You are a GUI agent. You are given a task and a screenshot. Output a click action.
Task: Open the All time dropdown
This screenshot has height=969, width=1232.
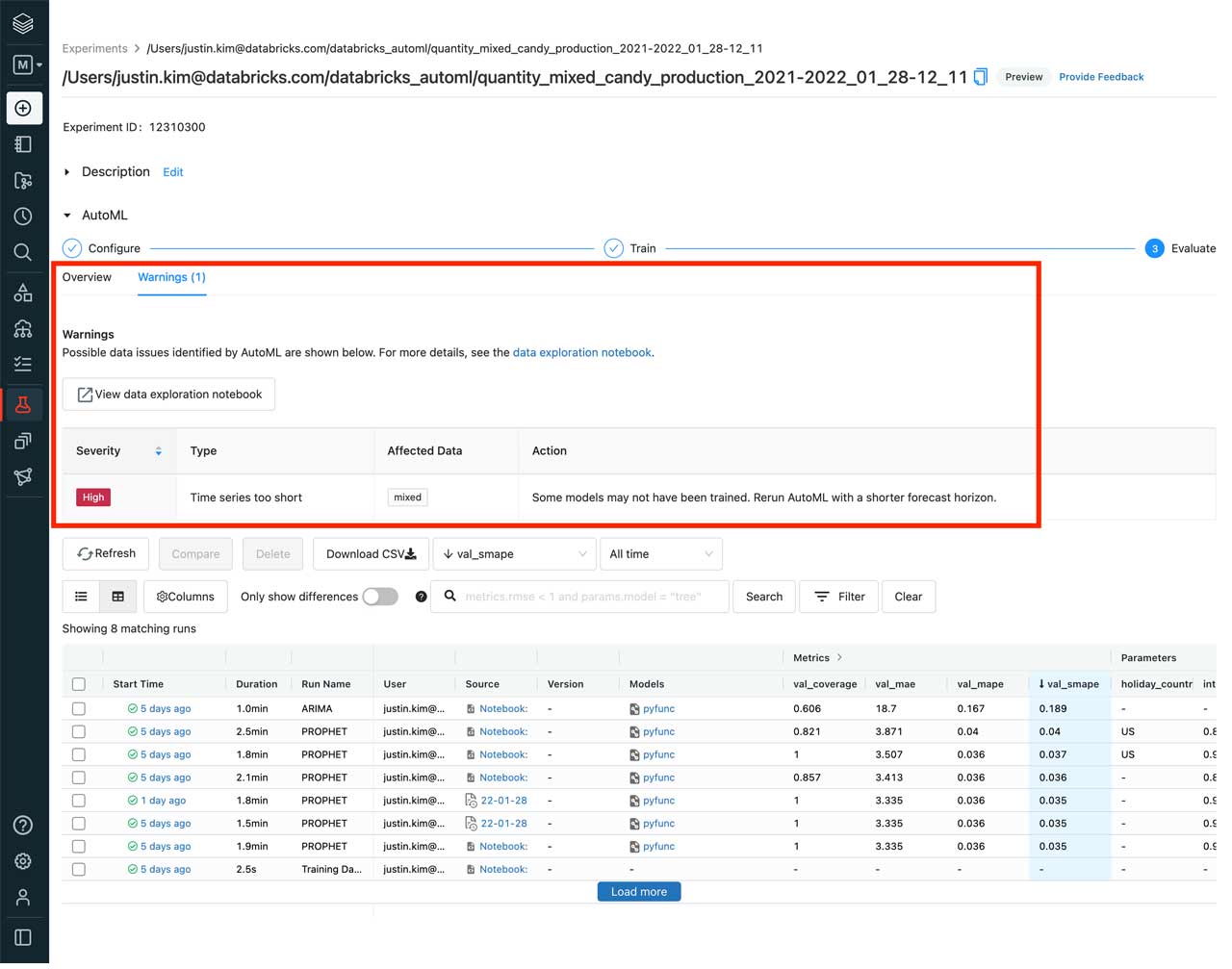pos(660,554)
